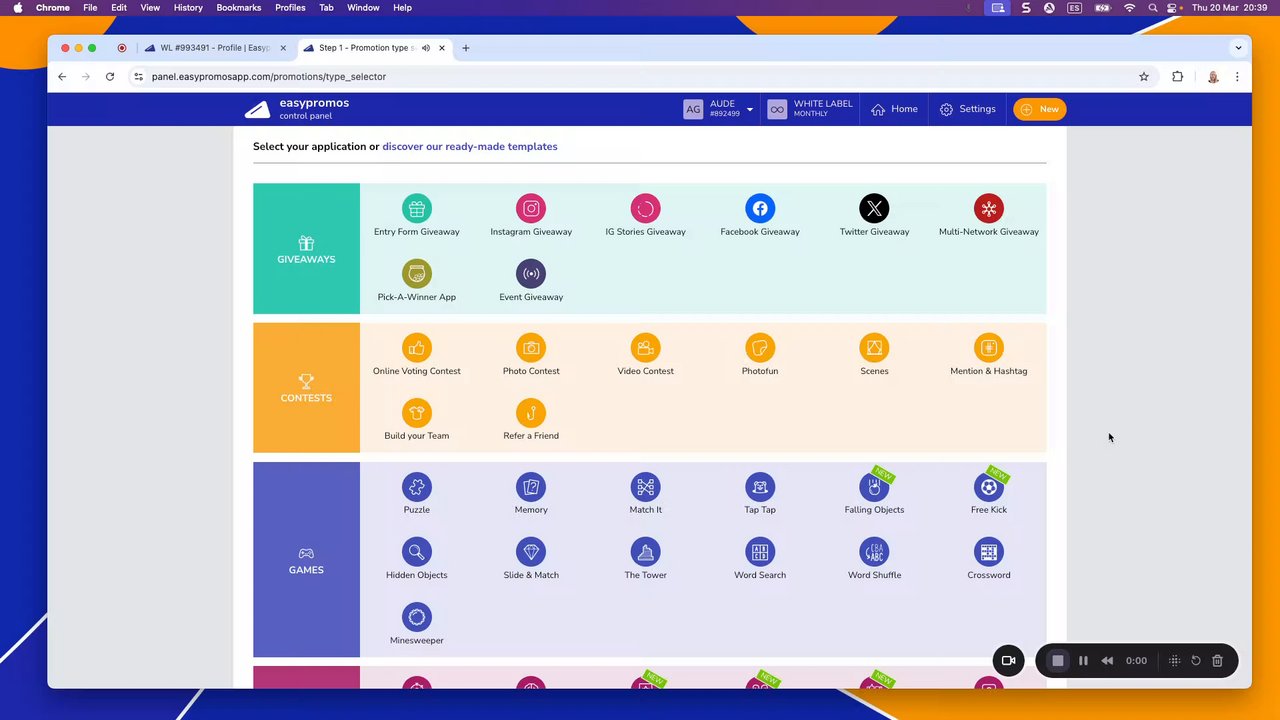This screenshot has height=720, width=1280.
Task: Choose the new Falling Objects game
Action: [874, 495]
